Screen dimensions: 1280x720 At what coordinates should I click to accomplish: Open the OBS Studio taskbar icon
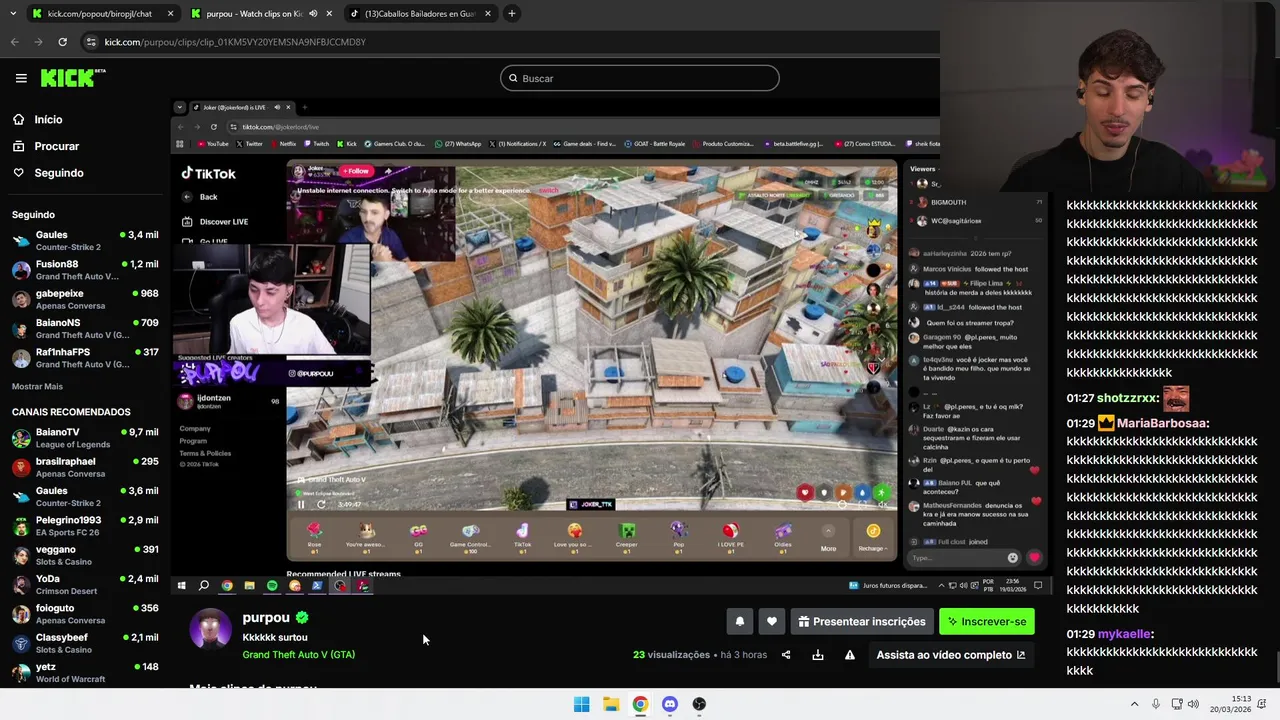click(x=699, y=704)
